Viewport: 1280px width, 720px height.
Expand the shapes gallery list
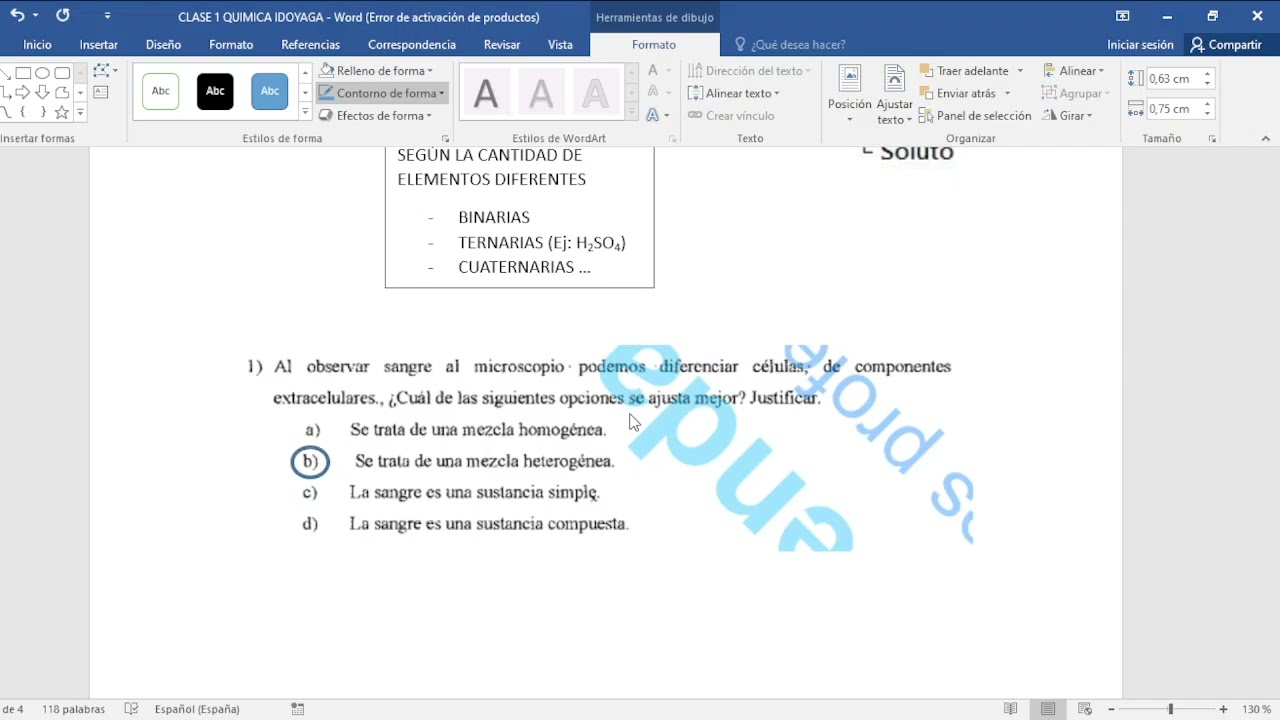point(81,112)
